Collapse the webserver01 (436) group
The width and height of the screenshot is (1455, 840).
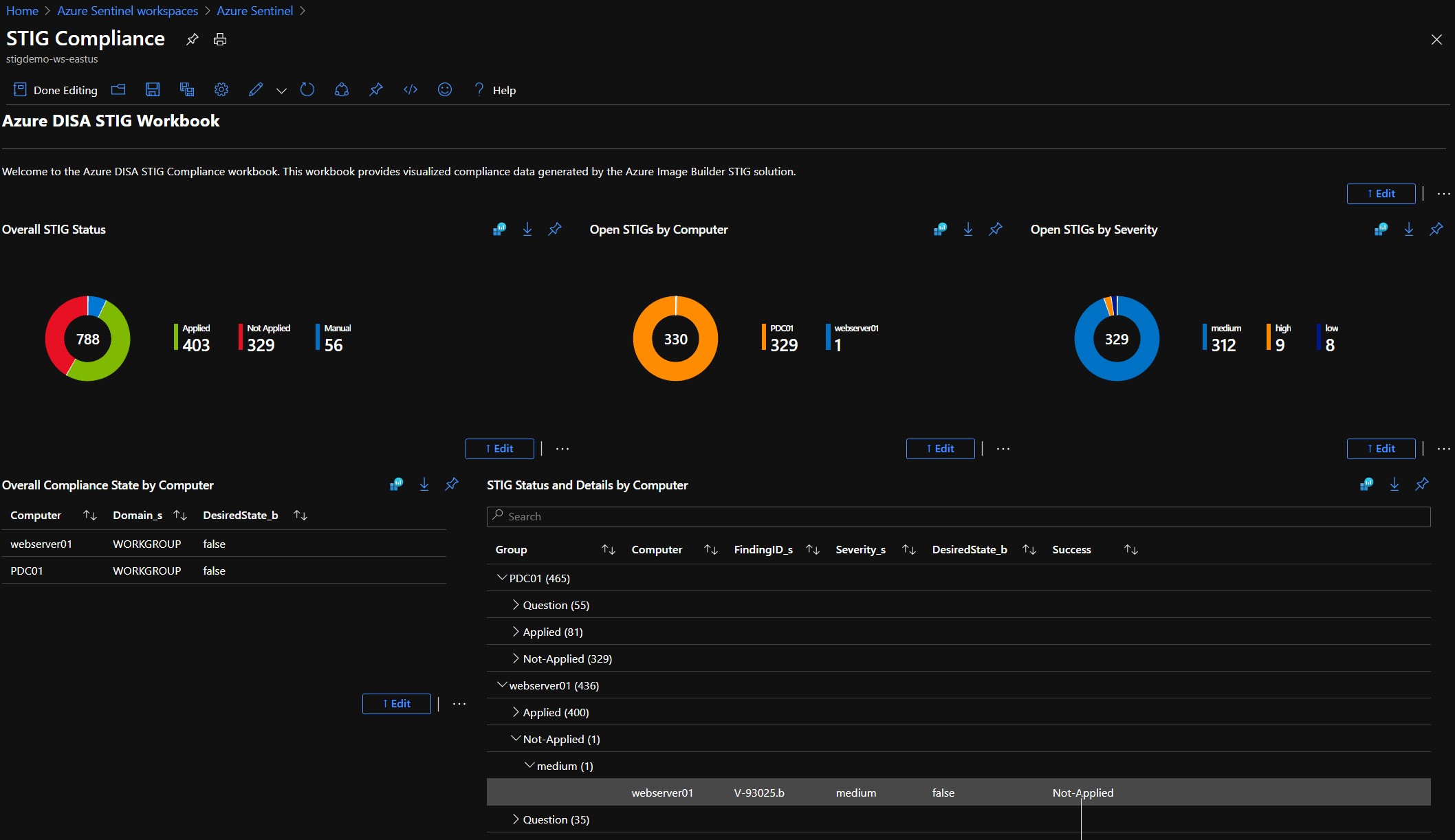[x=502, y=685]
